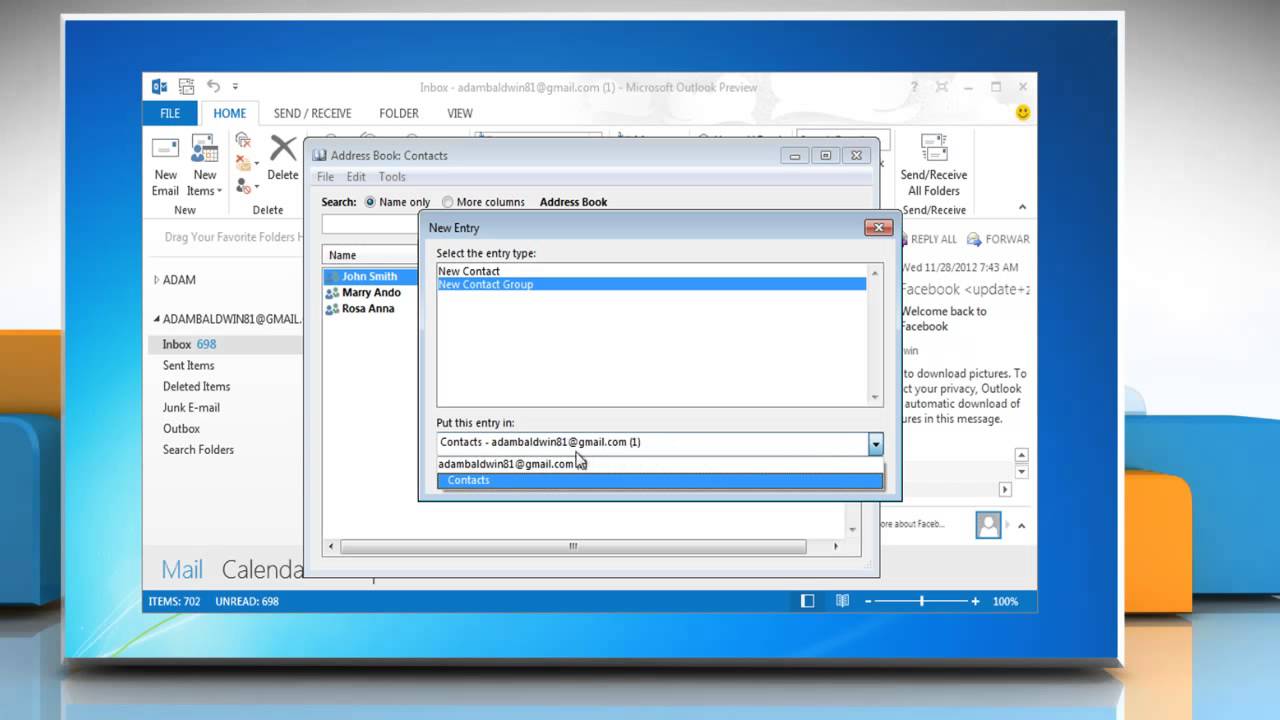Open the Customize Quick Access Toolbar arrow
This screenshot has height=720, width=1280.
236,87
